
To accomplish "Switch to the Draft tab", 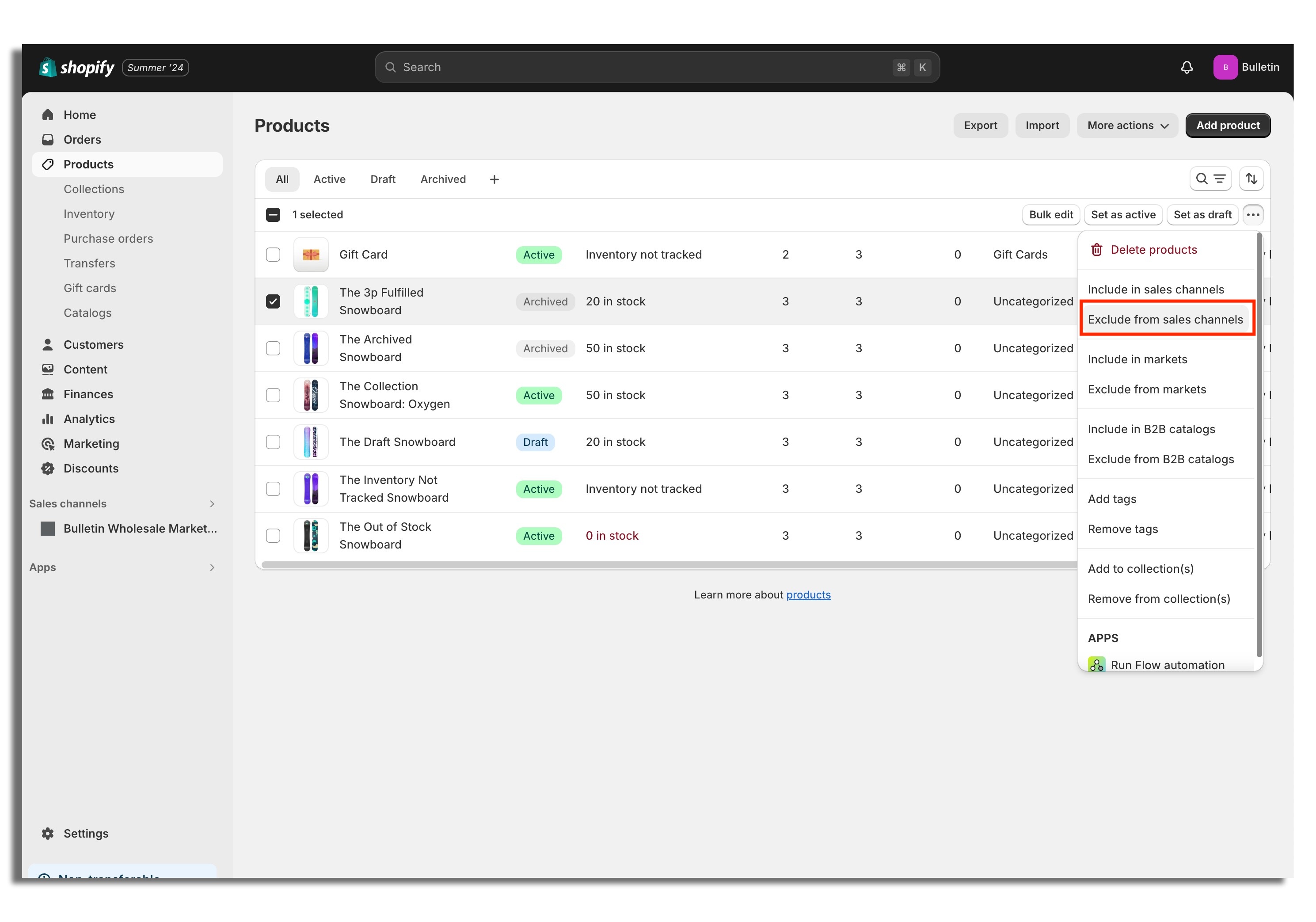I will coord(383,179).
